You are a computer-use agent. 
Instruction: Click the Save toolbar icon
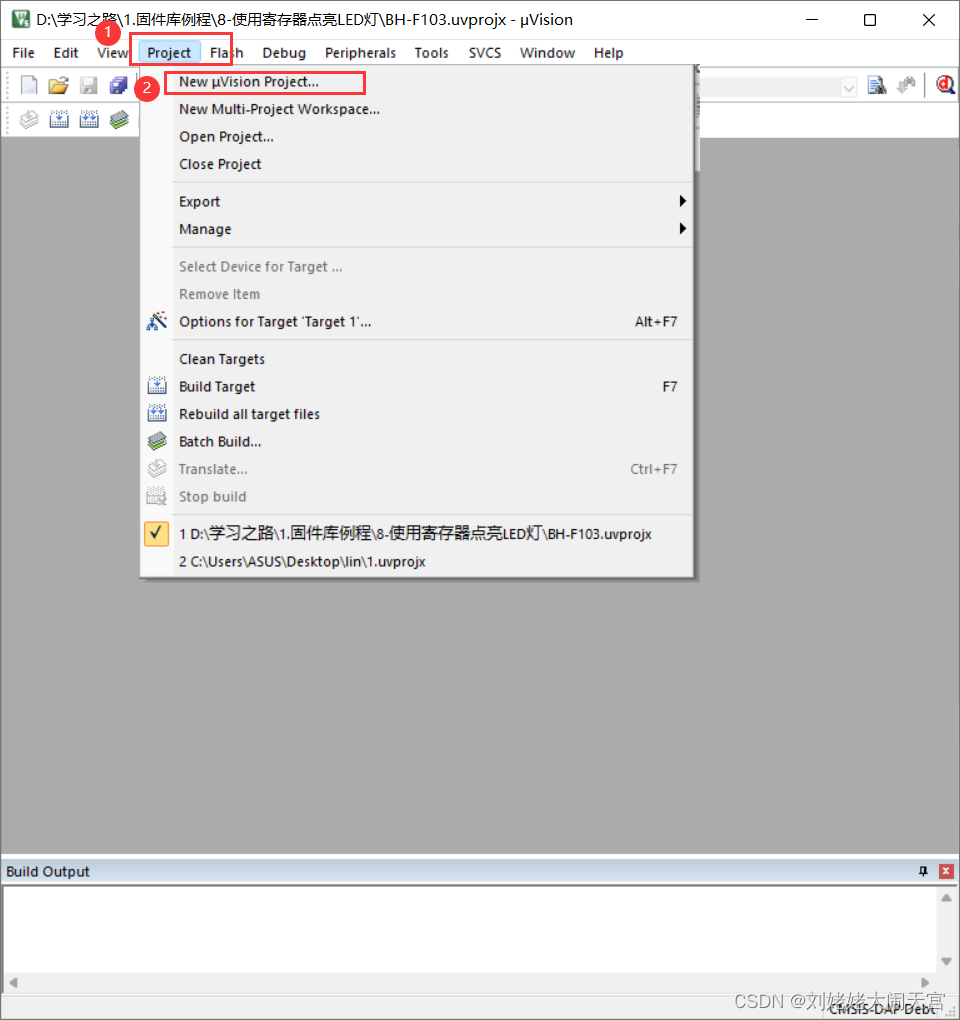click(88, 85)
